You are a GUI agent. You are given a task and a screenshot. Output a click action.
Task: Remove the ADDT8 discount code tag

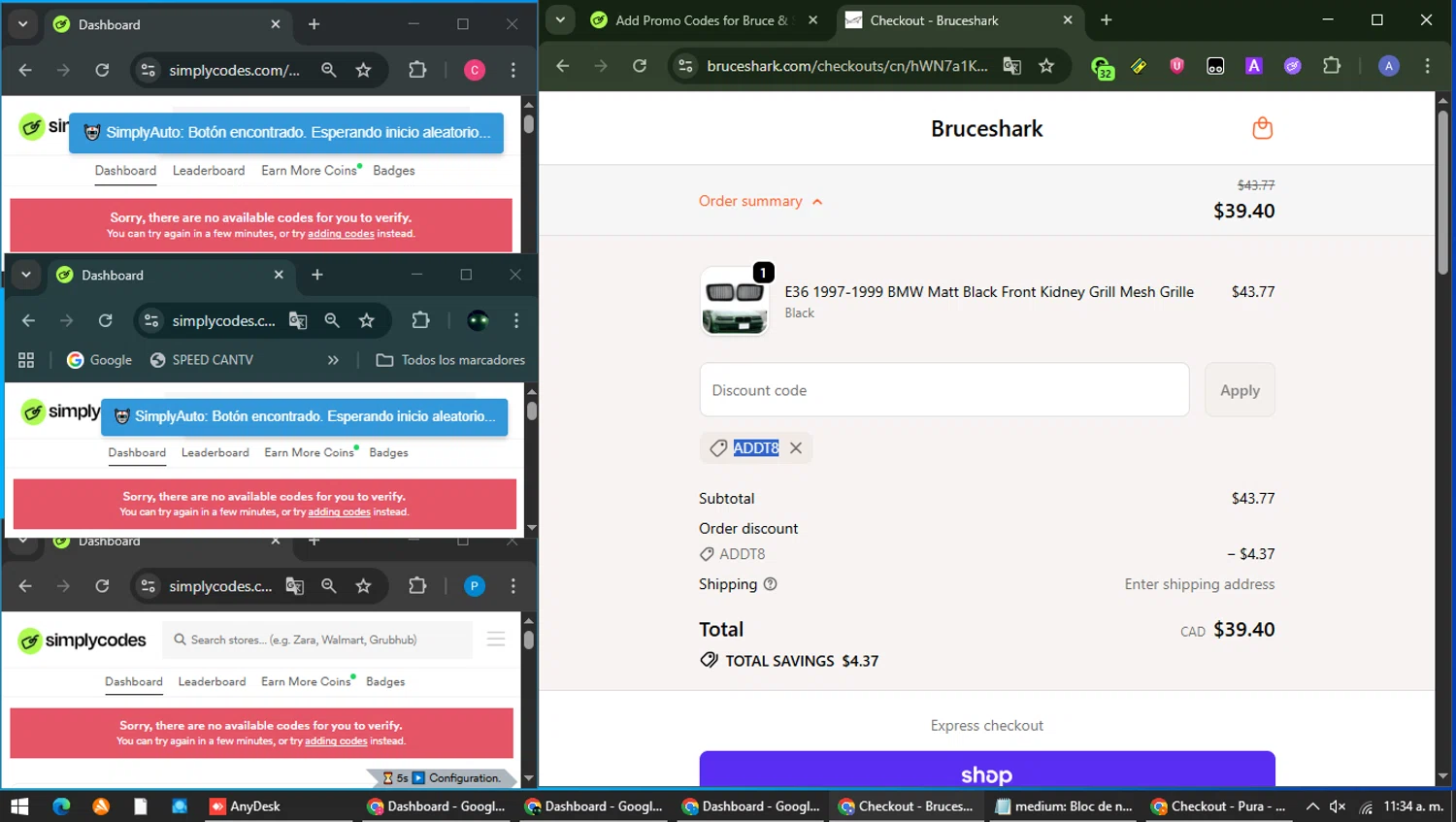point(796,447)
